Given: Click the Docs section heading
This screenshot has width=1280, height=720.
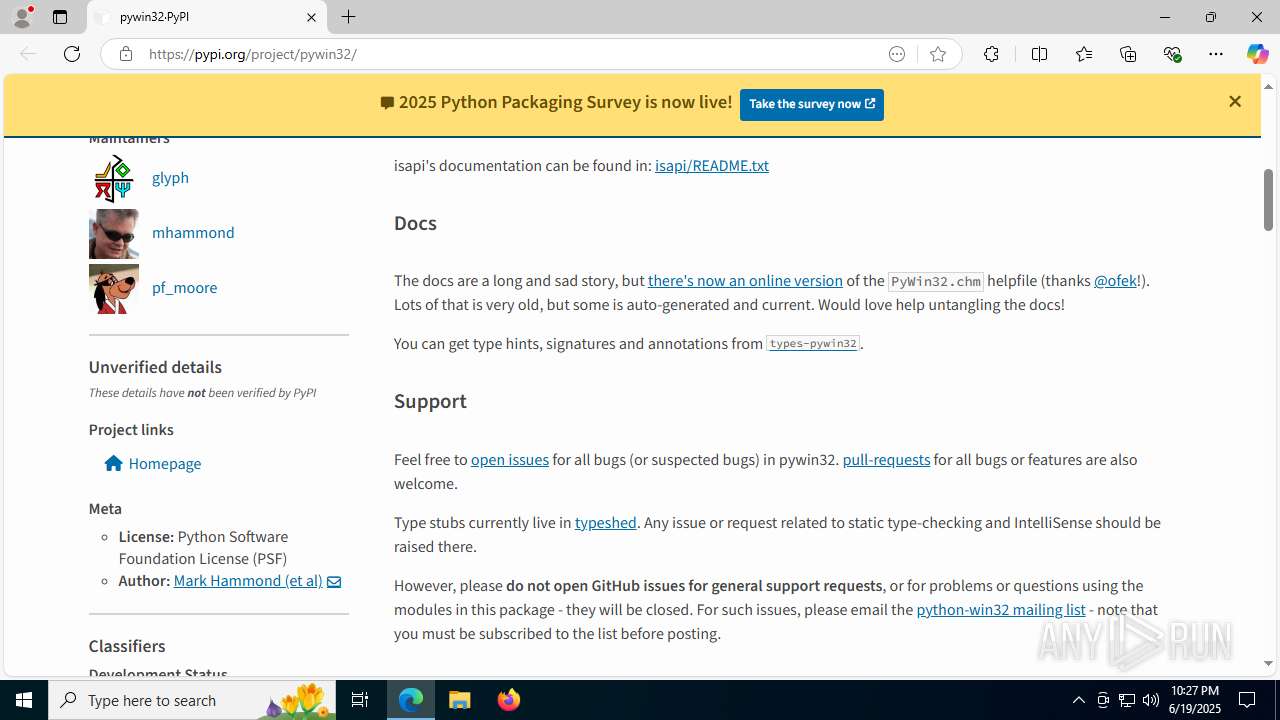Looking at the screenshot, I should (415, 223).
